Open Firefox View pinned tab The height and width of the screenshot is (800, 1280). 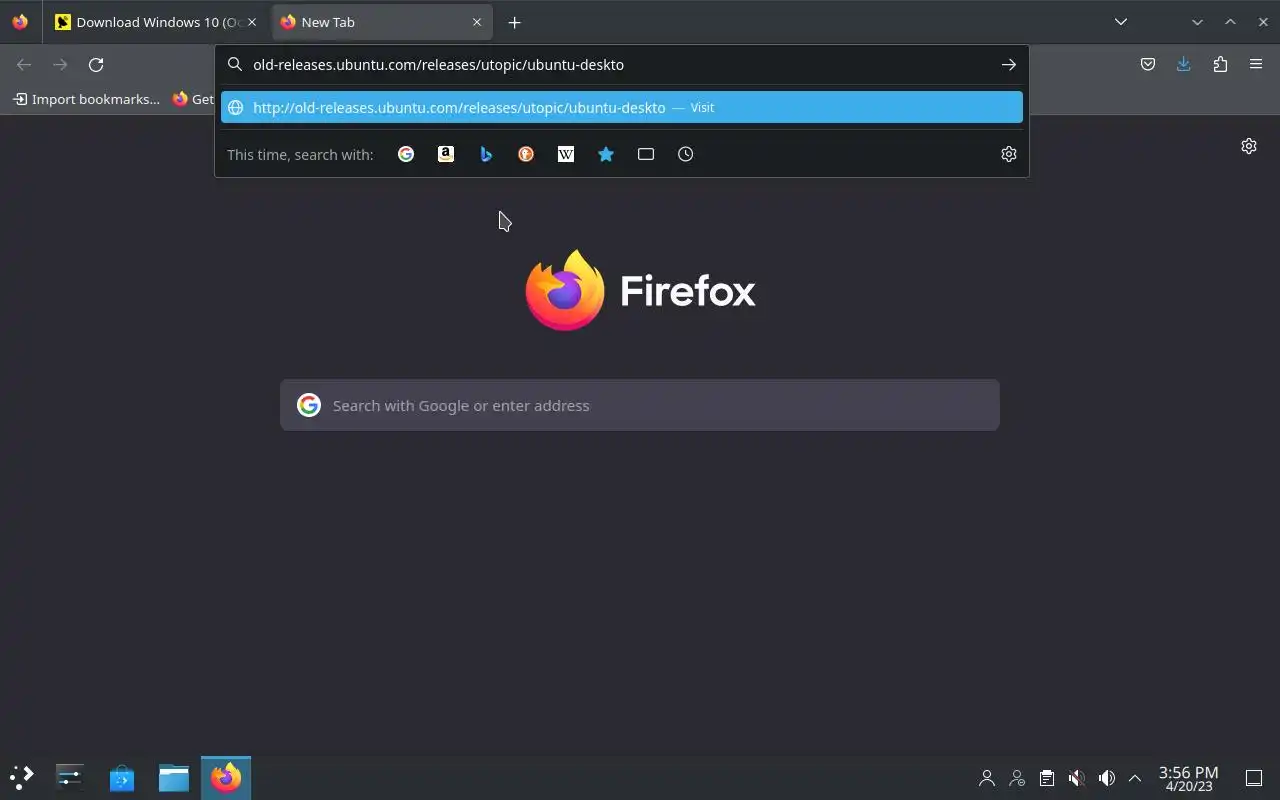tap(20, 22)
